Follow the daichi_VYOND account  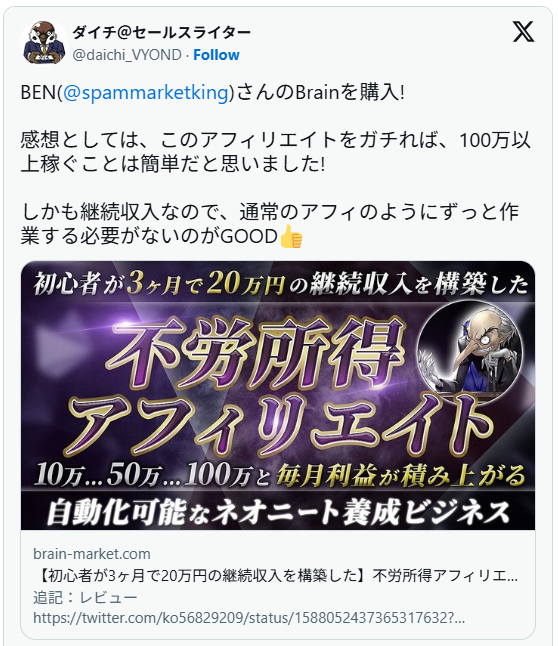[x=216, y=55]
